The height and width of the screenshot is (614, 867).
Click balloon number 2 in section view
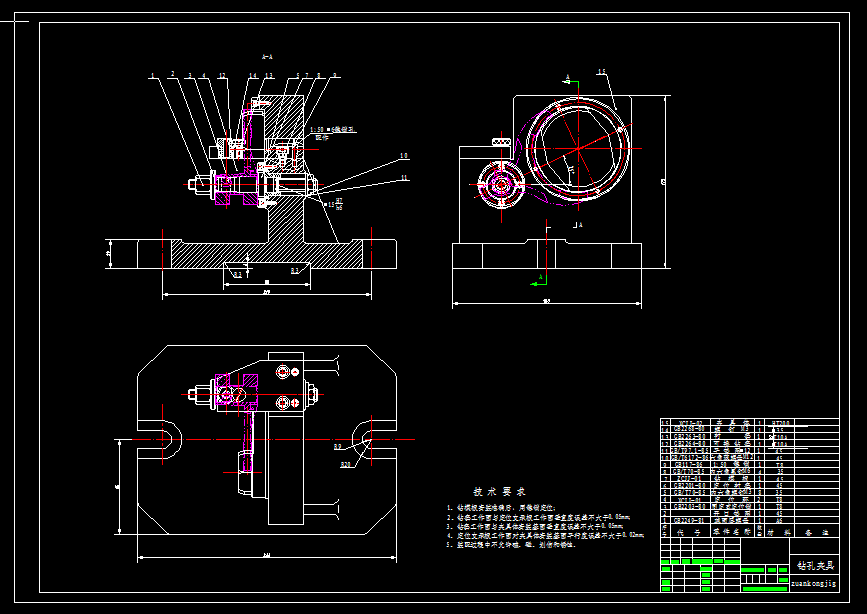173,74
